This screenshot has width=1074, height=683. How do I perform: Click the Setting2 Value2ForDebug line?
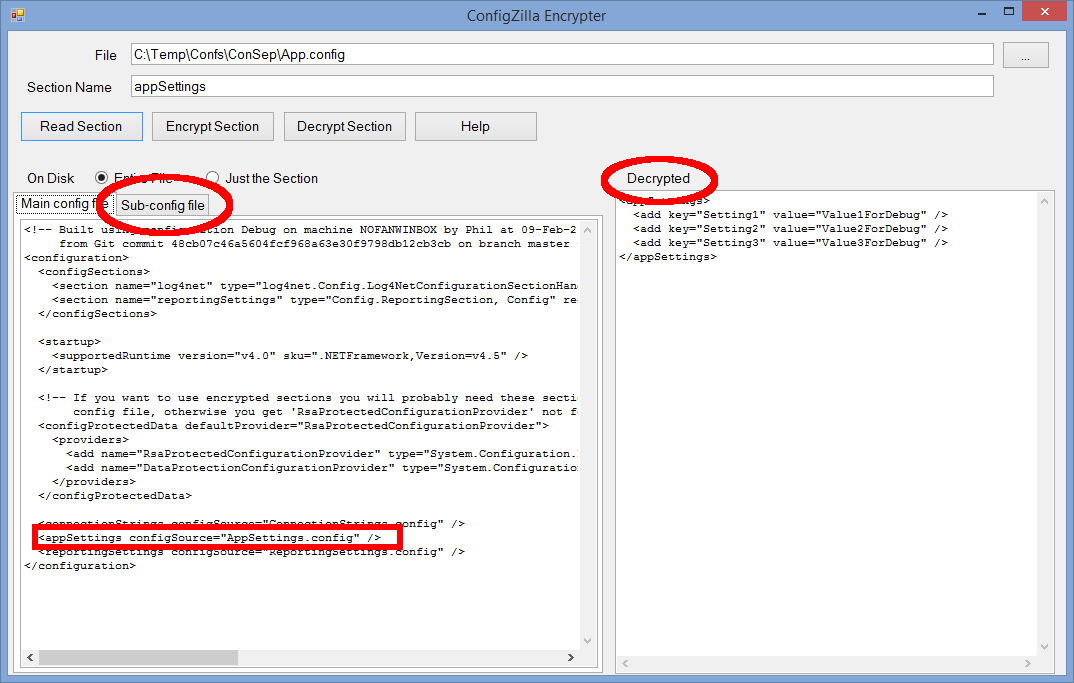(790, 229)
